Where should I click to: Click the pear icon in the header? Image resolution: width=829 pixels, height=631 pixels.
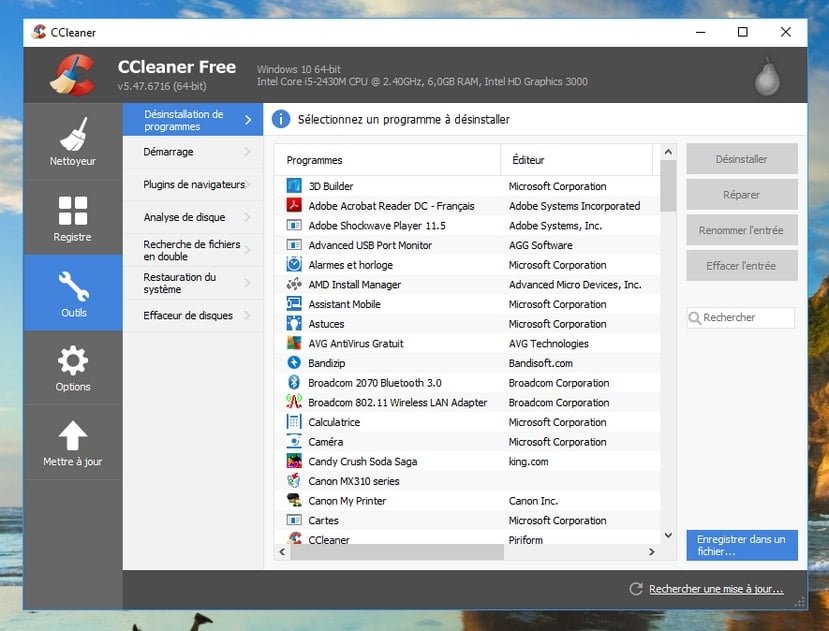tap(767, 77)
